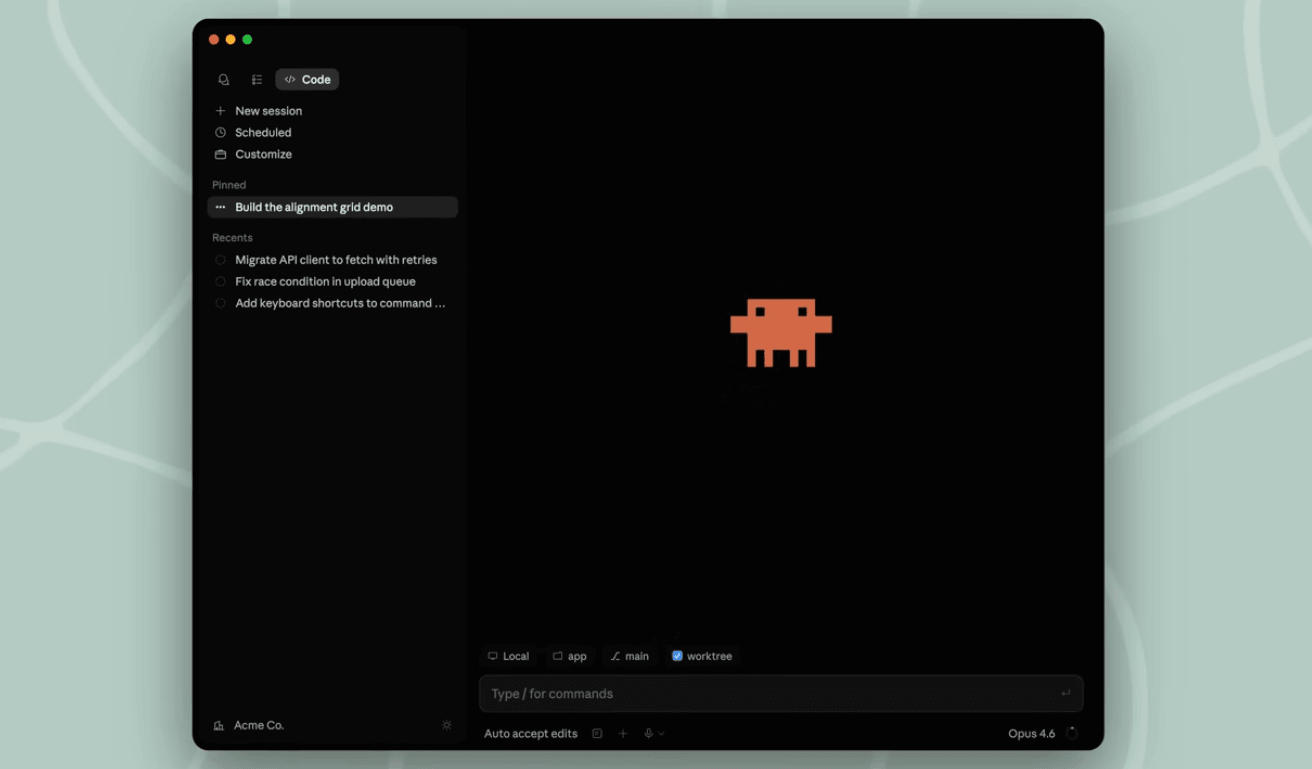The height and width of the screenshot is (769, 1312).
Task: Click the settings gear near Acme Co.
Action: pyautogui.click(x=446, y=725)
